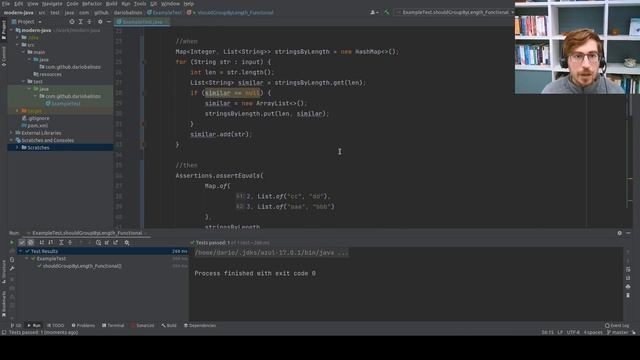Click the ExampleTest breadcrumb
Image resolution: width=640 pixels, height=360 pixels.
pos(164,13)
